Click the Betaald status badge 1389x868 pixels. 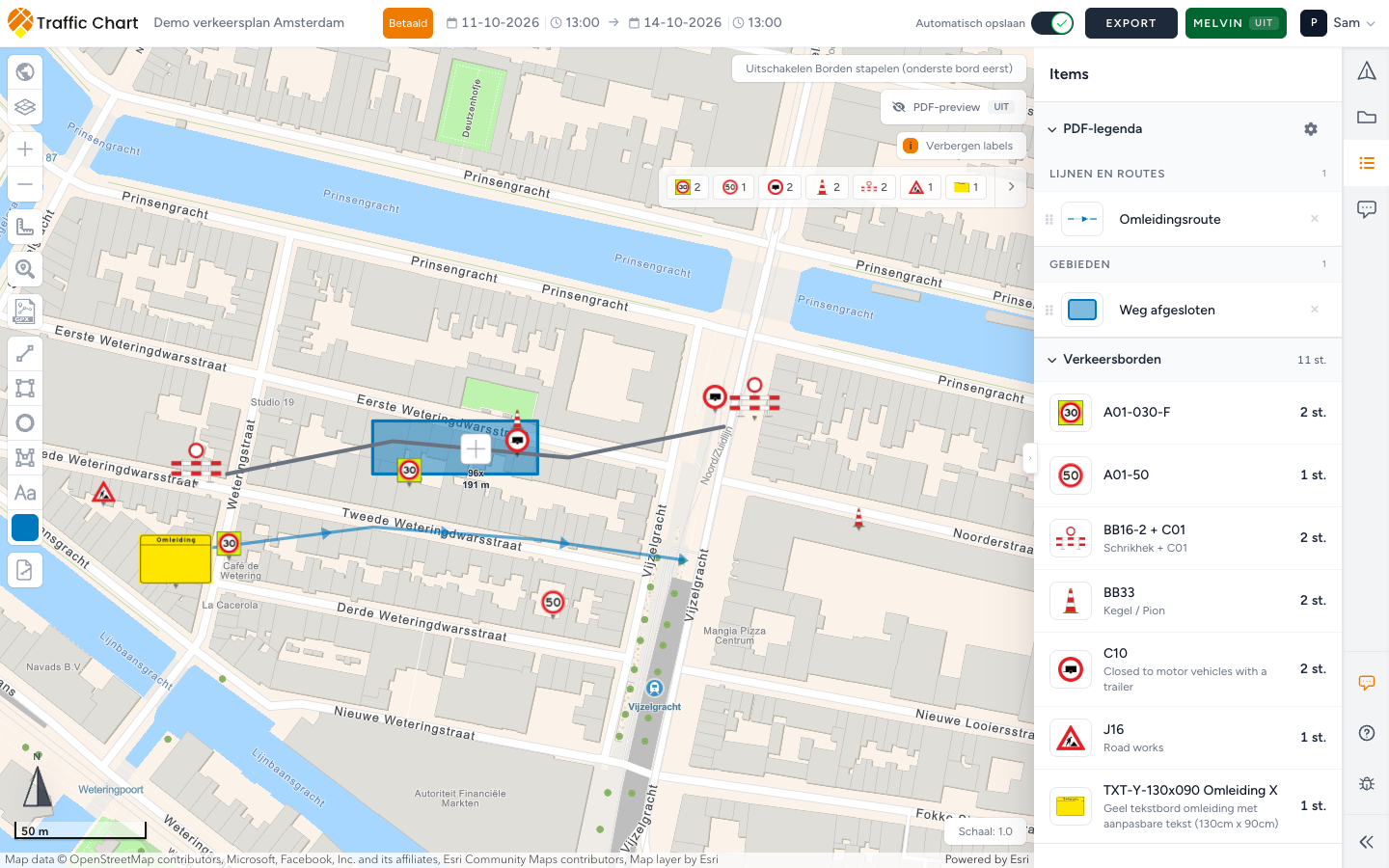(408, 23)
